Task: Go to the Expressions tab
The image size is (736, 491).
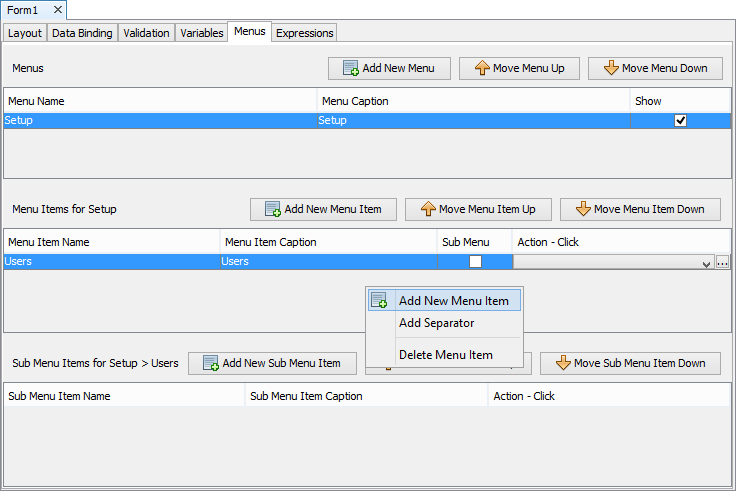Action: [x=304, y=33]
